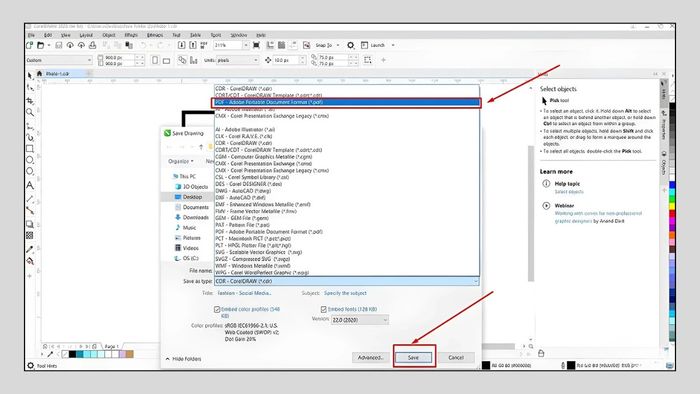The image size is (700, 394).
Task: Select the Transparency checkerboard tool
Action: tap(30, 235)
